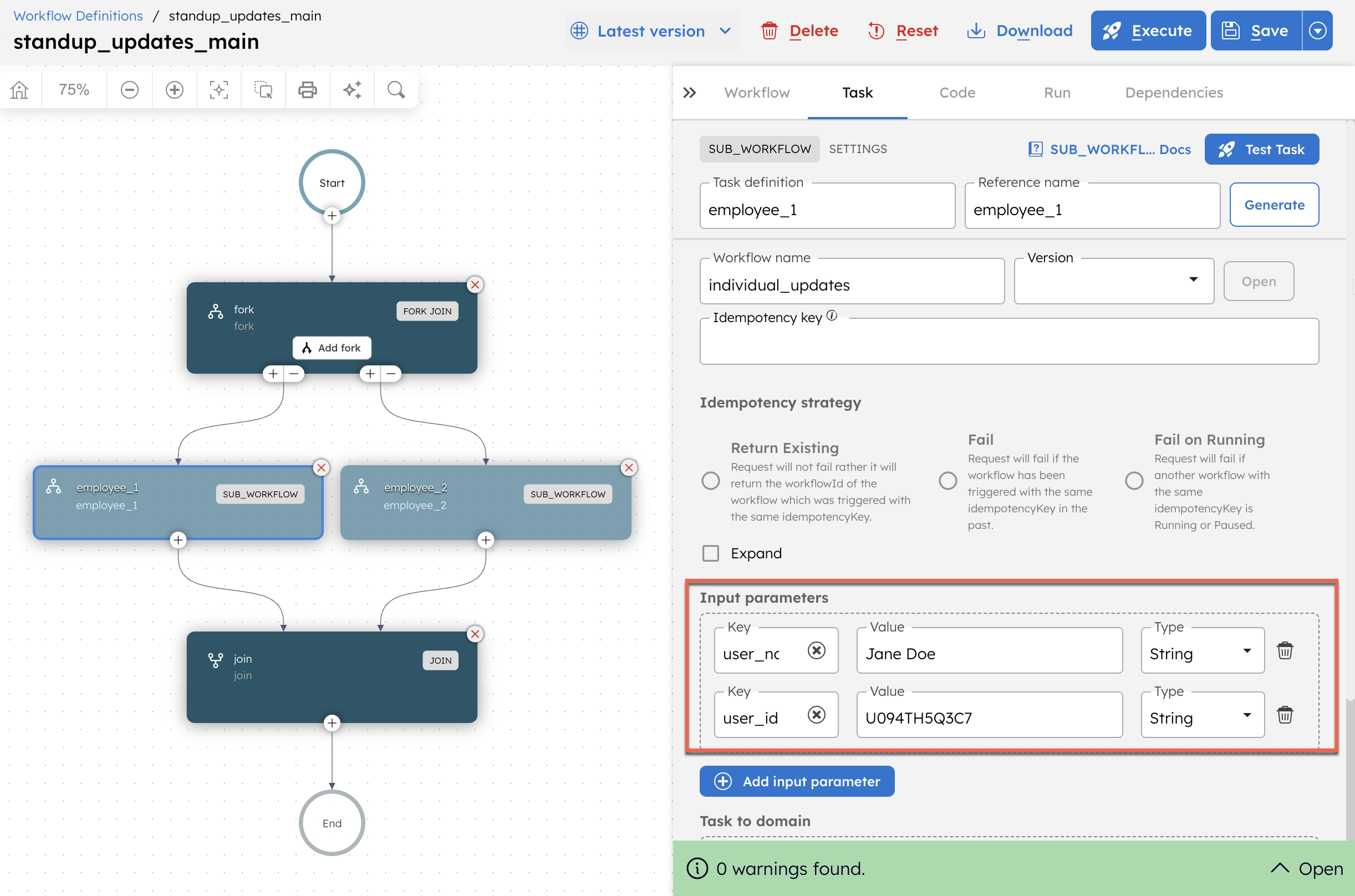Click the Workflow name input field
This screenshot has width=1355, height=896.
click(852, 282)
